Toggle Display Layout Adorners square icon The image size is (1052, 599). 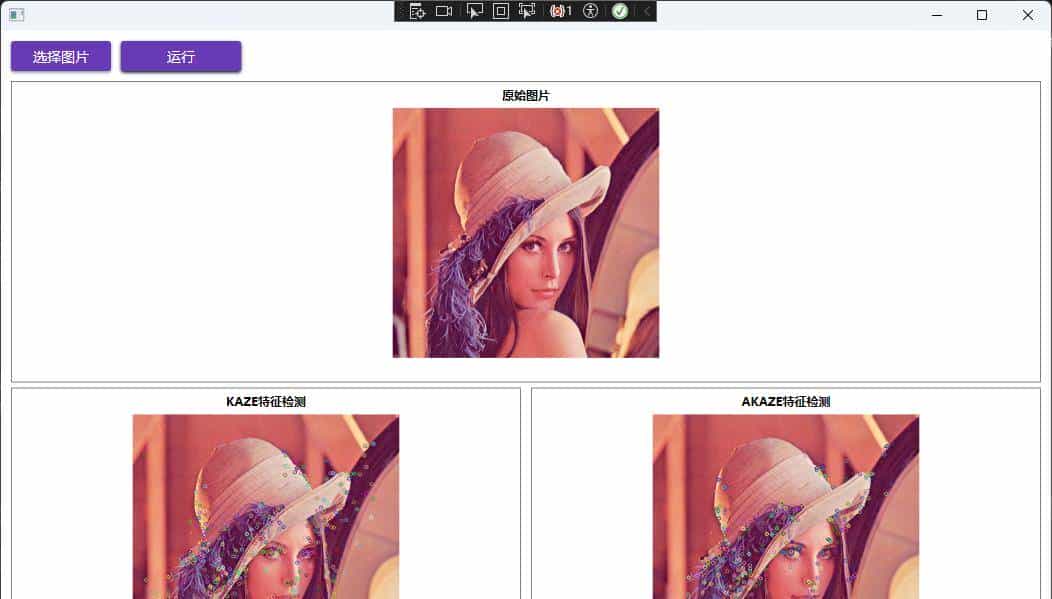(501, 11)
